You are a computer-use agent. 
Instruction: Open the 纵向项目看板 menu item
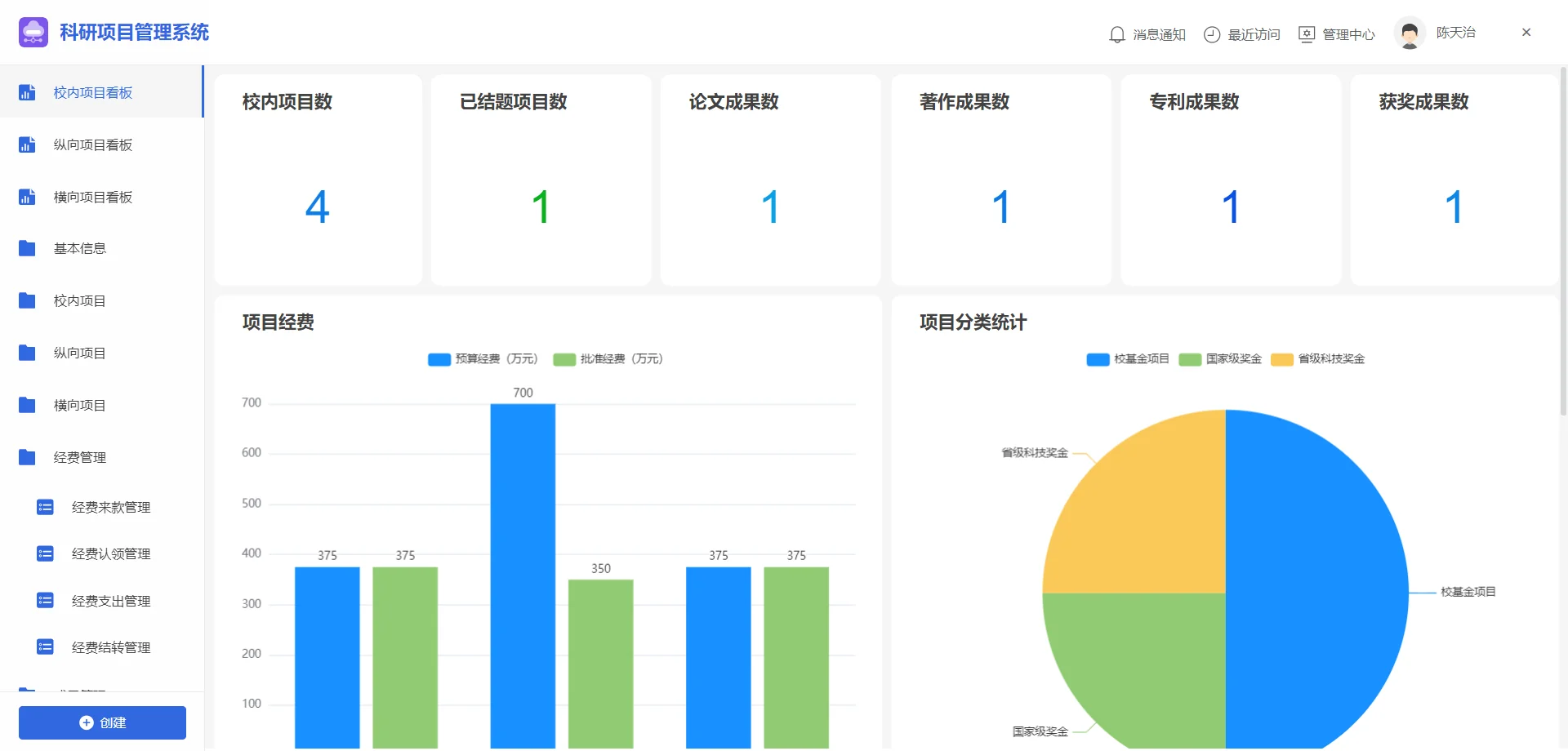click(101, 144)
